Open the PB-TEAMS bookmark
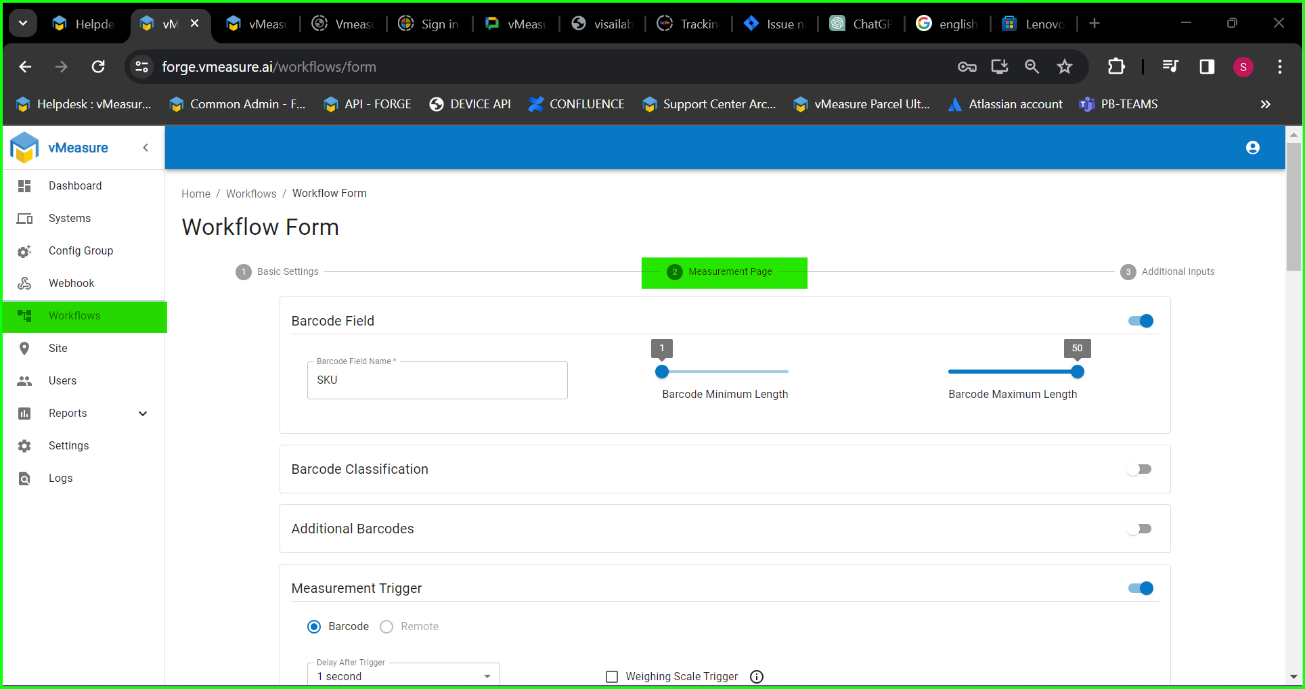This screenshot has width=1305, height=689. (x=1118, y=104)
